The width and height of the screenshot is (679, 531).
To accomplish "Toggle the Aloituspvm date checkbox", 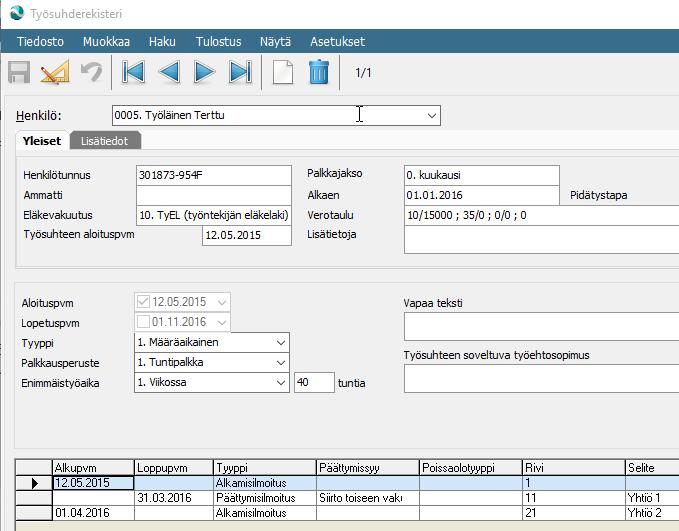I will pos(143,301).
